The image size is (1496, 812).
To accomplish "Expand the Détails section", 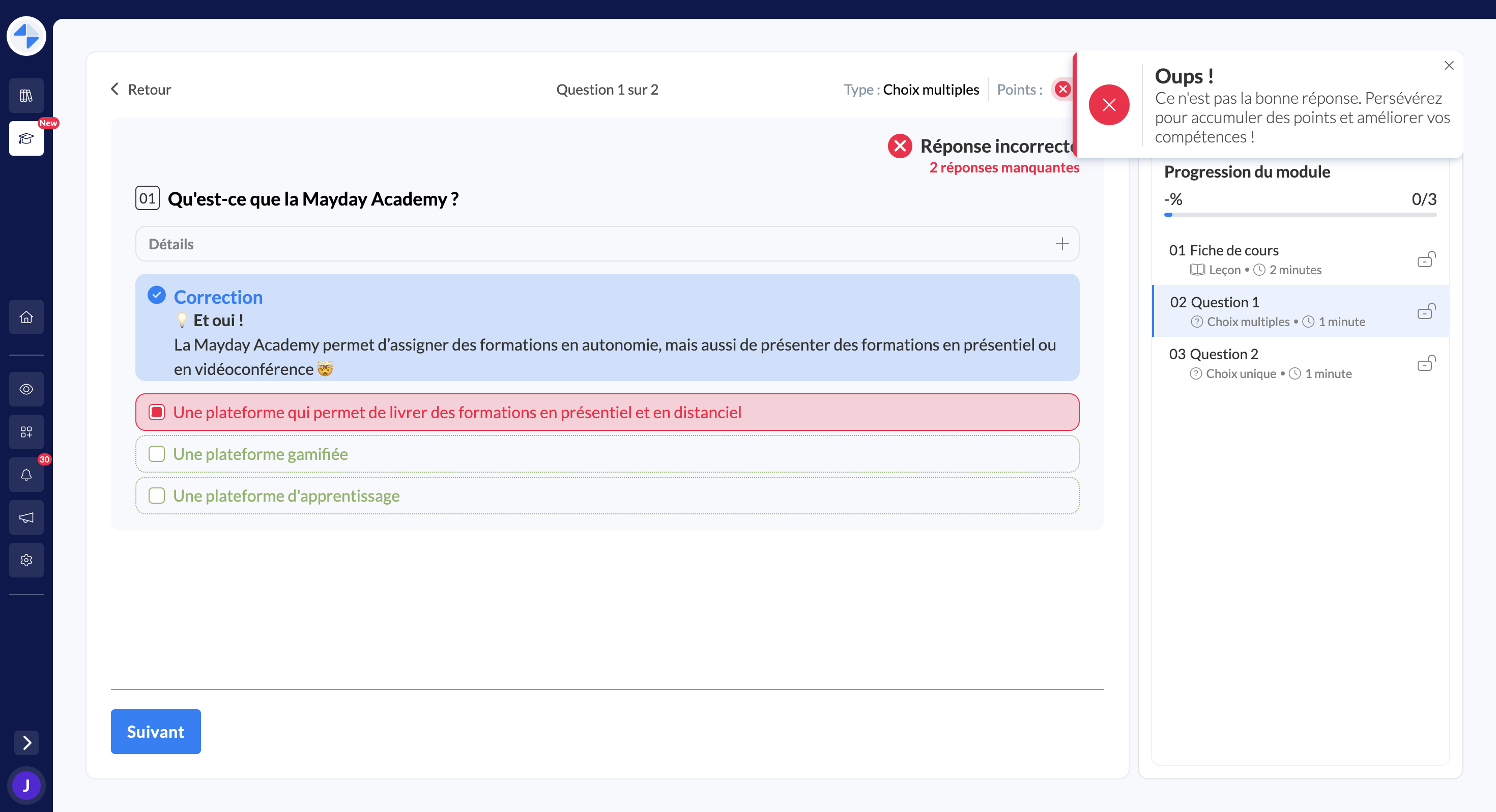I will tap(1061, 244).
